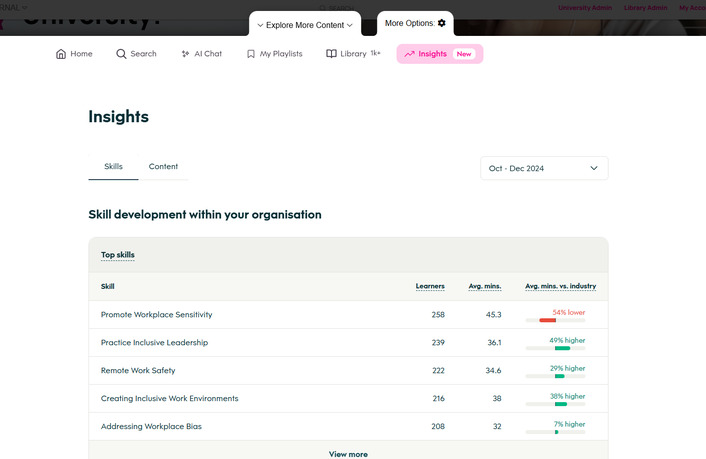This screenshot has width=706, height=459.
Task: Click the Avg. mins. column header
Action: (485, 286)
